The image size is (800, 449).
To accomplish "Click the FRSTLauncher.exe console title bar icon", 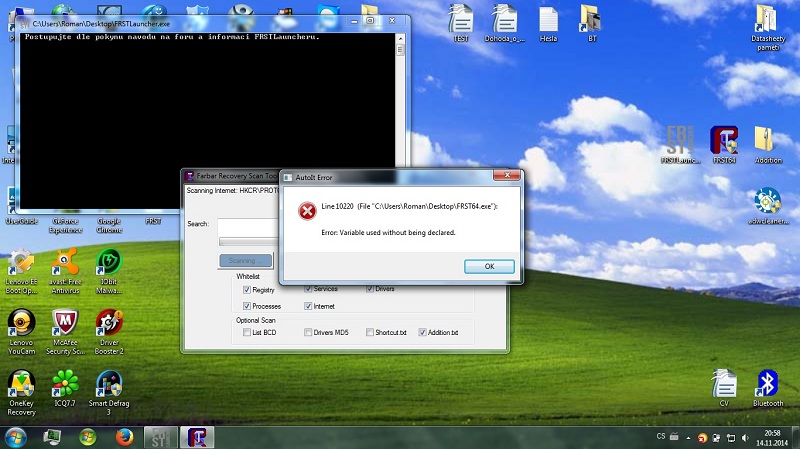I will [24, 23].
